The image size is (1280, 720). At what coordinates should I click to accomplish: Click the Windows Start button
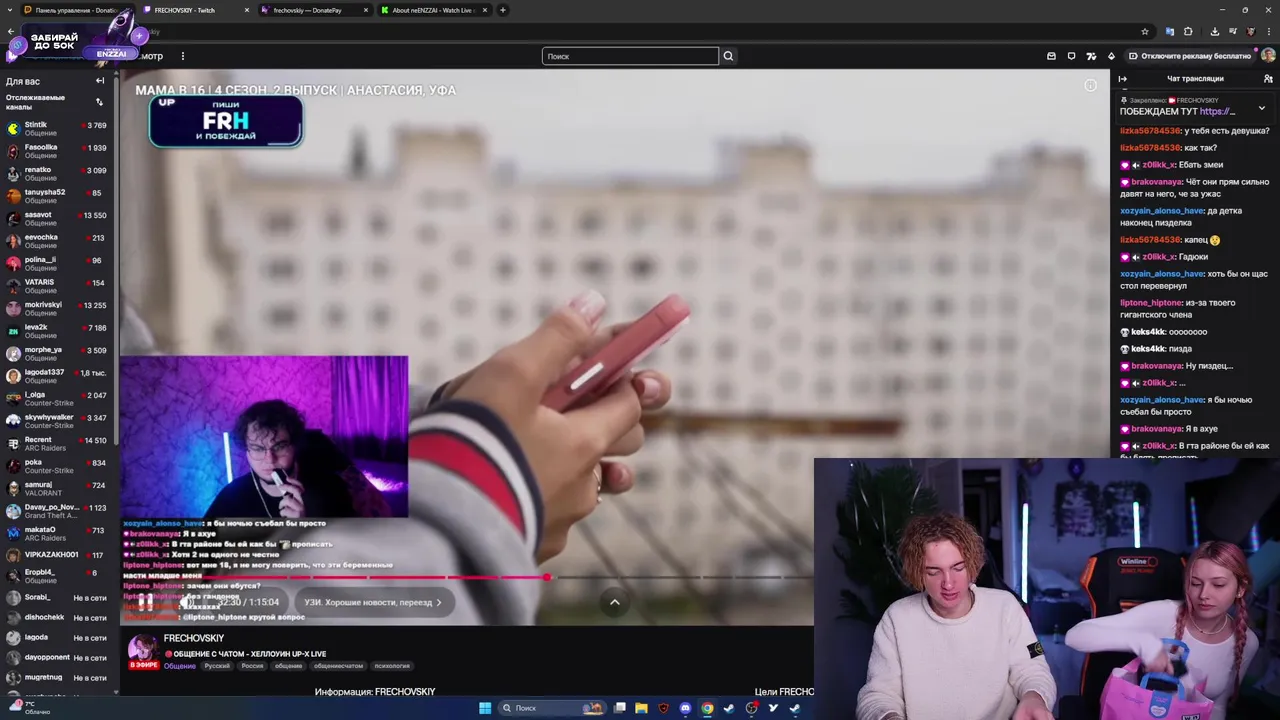click(x=485, y=708)
